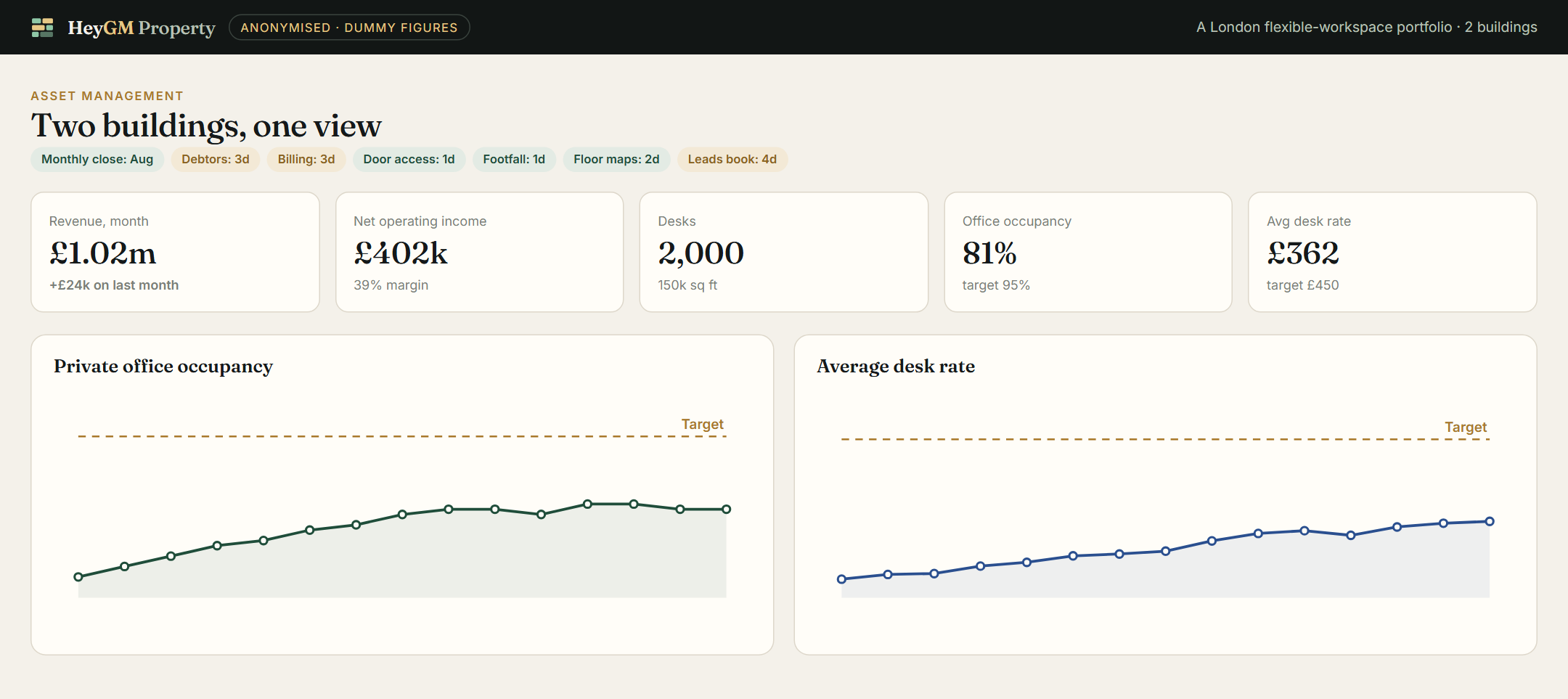Click '+£24k on last month' note
Screen dimensions: 1568x699
[x=114, y=285]
